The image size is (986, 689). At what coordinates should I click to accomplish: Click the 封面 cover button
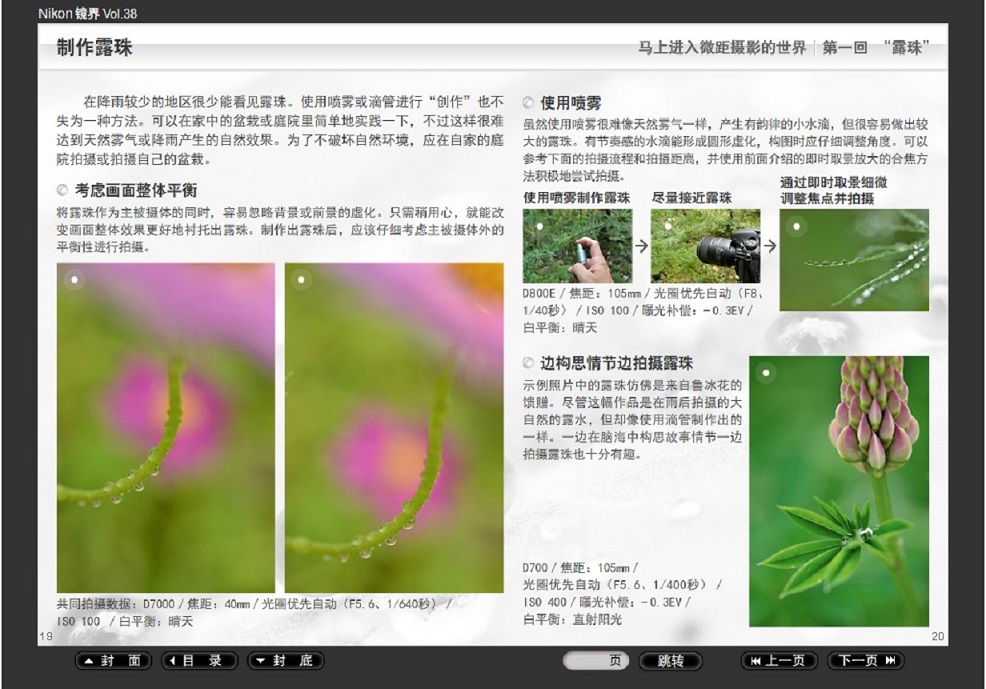(x=113, y=661)
